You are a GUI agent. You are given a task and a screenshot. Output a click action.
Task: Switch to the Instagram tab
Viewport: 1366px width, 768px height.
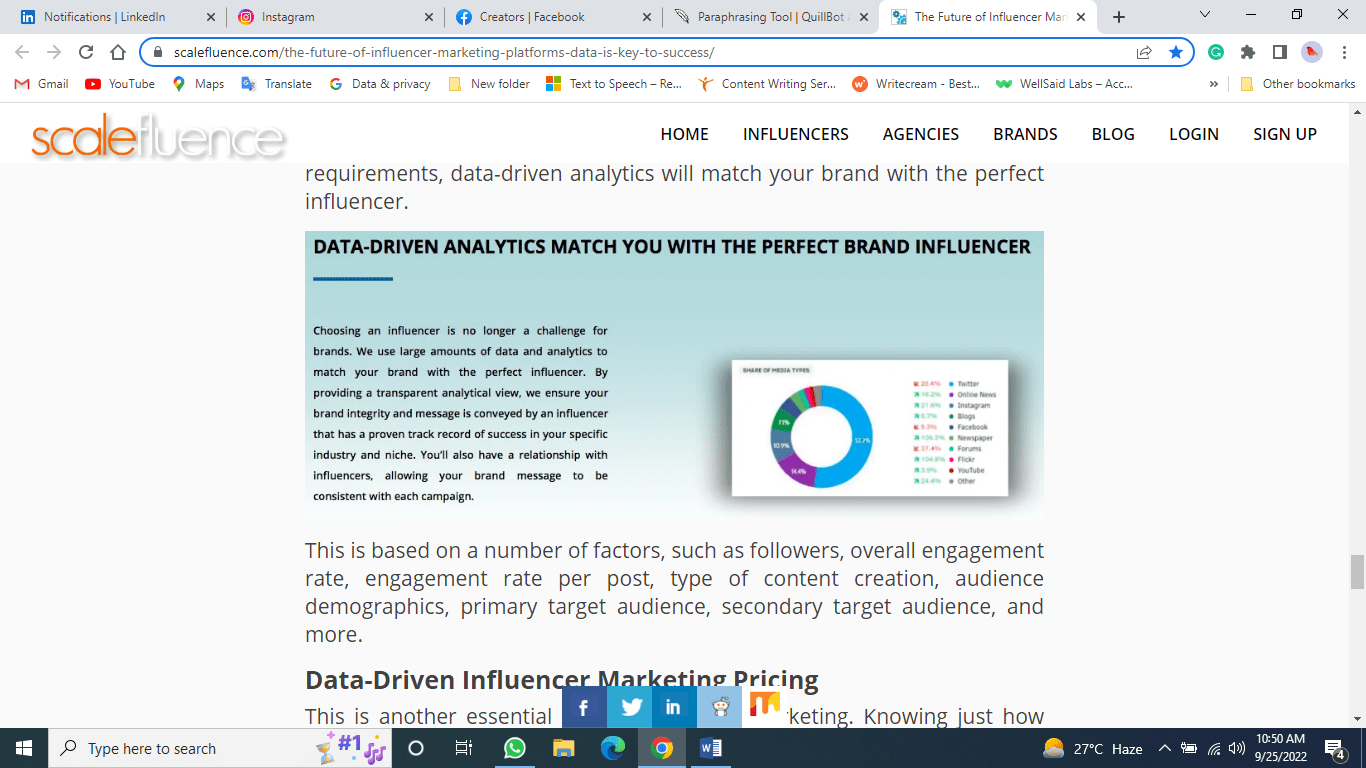tap(335, 17)
